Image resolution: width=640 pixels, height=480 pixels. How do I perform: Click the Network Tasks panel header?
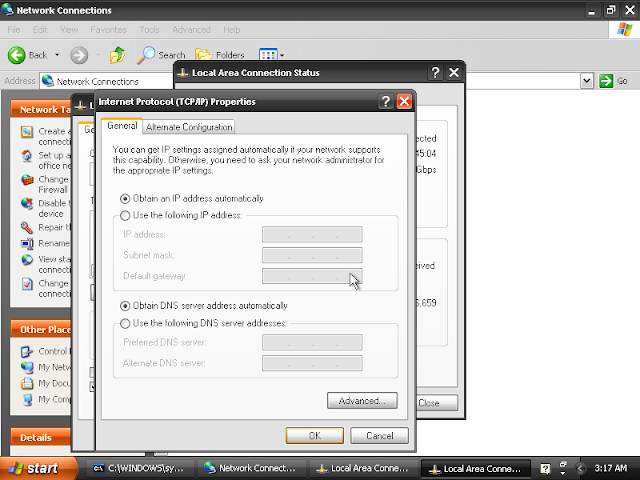click(41, 109)
